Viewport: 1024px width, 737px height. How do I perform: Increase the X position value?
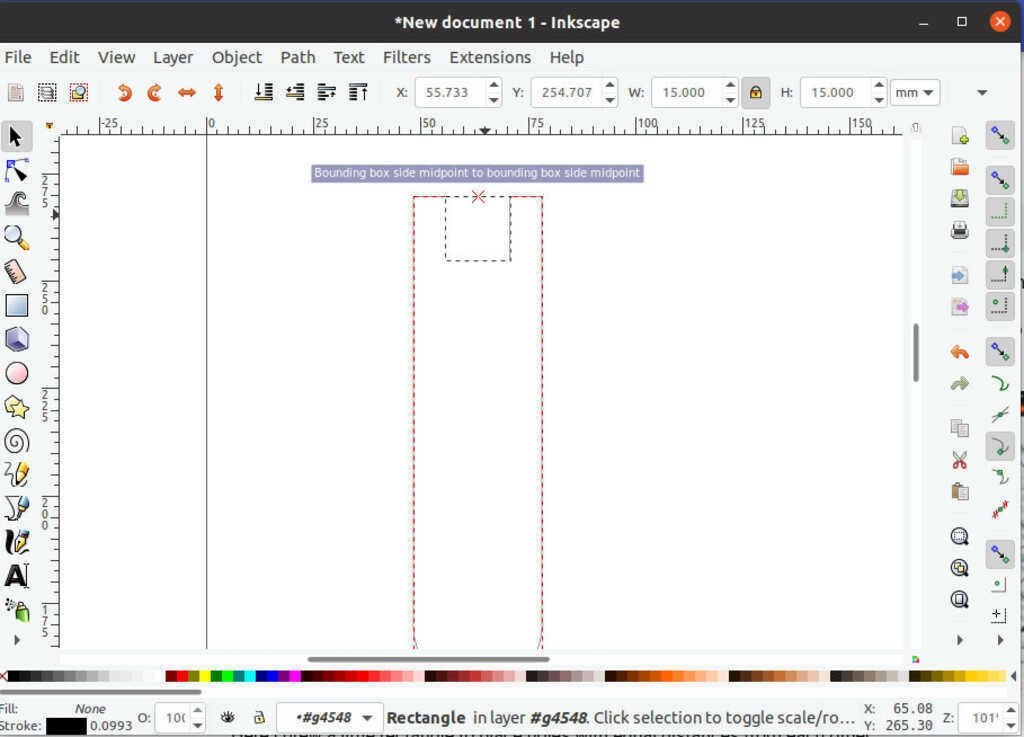(x=494, y=86)
